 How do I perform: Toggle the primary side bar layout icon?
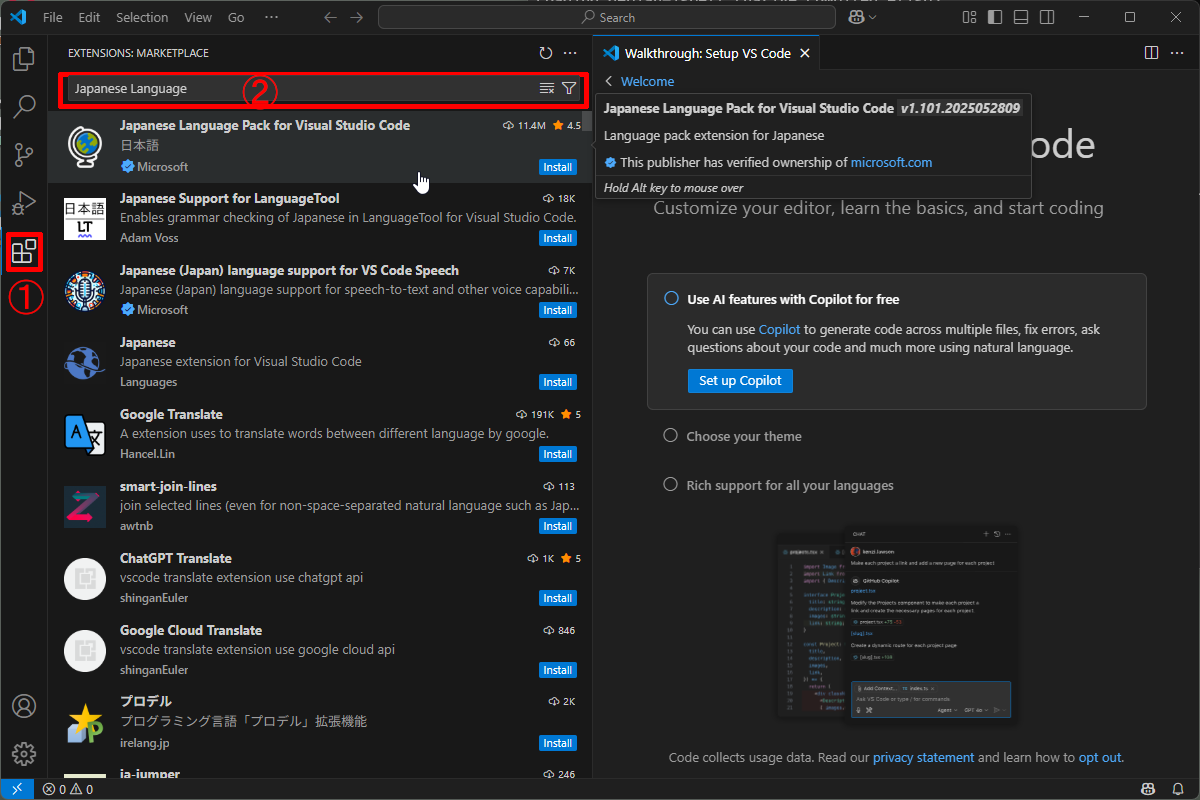[x=995, y=17]
